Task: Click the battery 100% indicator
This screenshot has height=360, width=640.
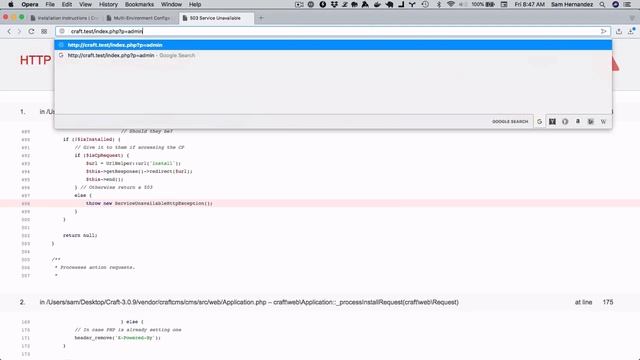Action: click(x=483, y=4)
